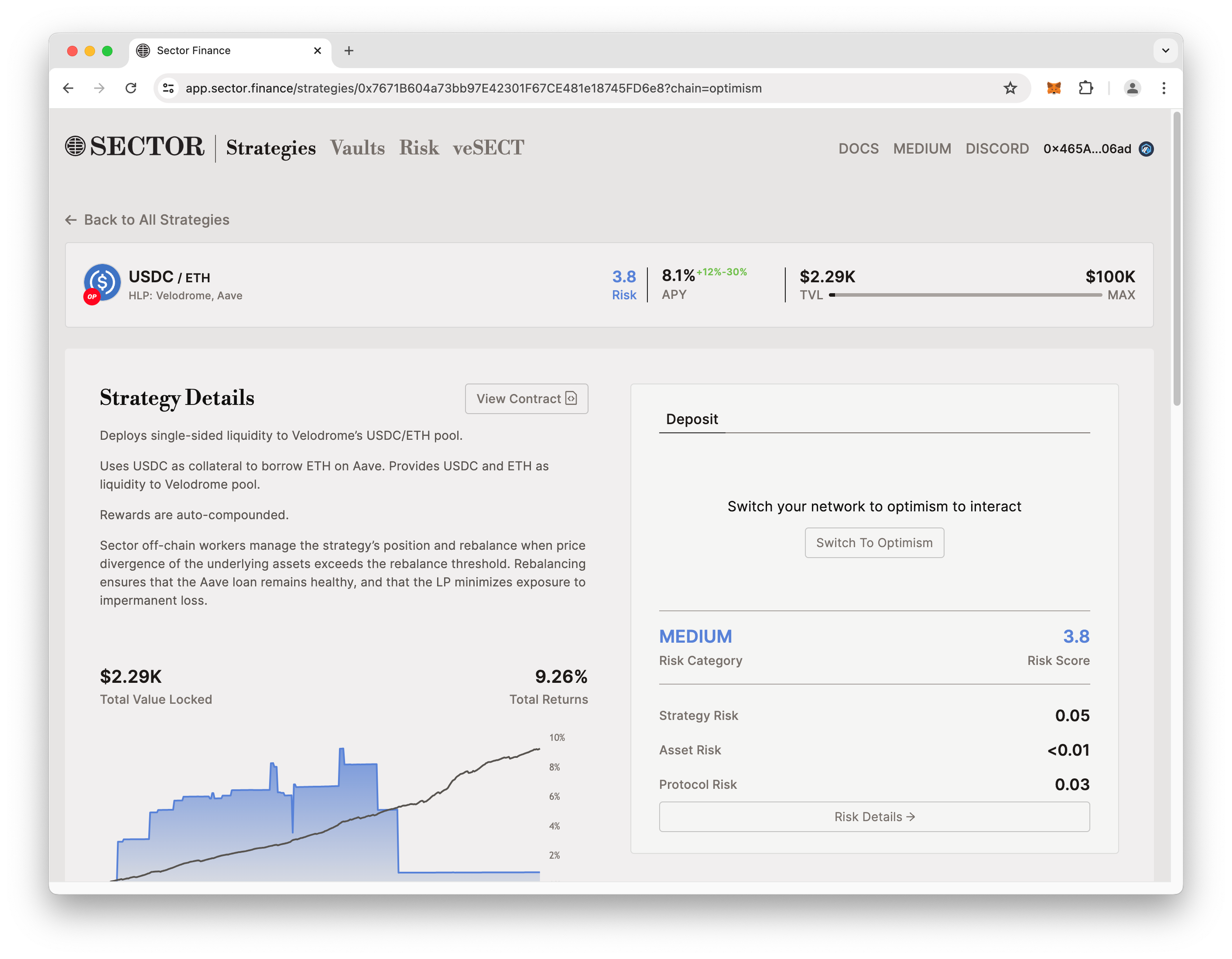1232x959 pixels.
Task: Open the 0x465A...06ad wallet menu
Action: pos(1086,149)
